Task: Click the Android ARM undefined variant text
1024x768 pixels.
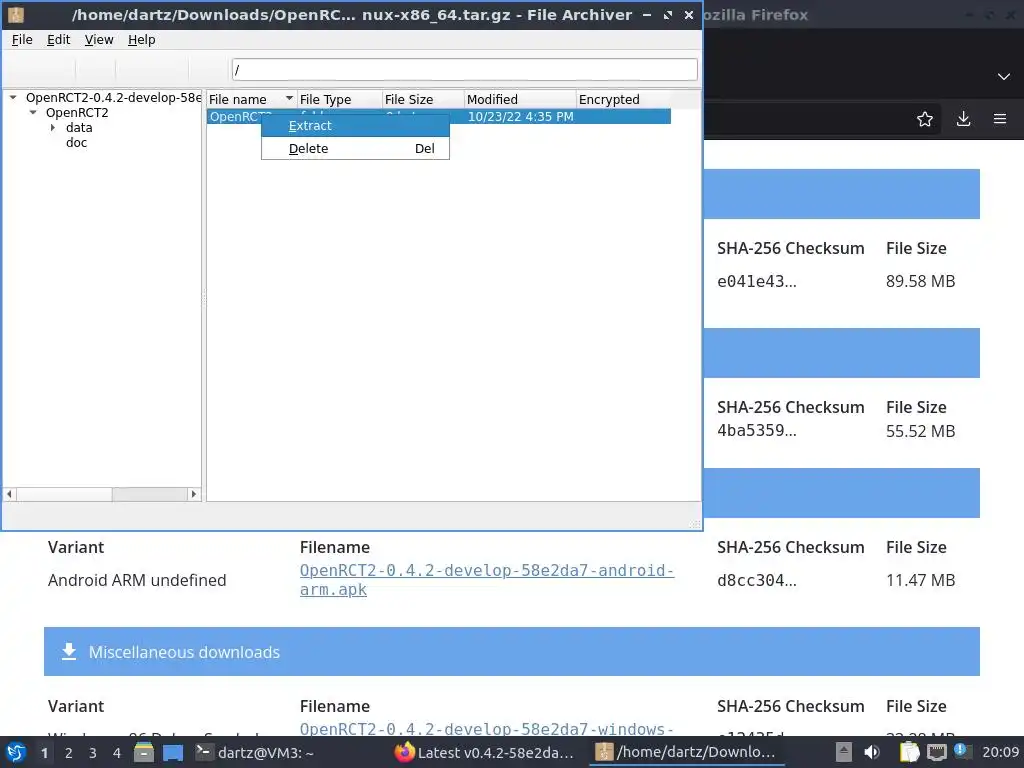Action: pos(137,580)
